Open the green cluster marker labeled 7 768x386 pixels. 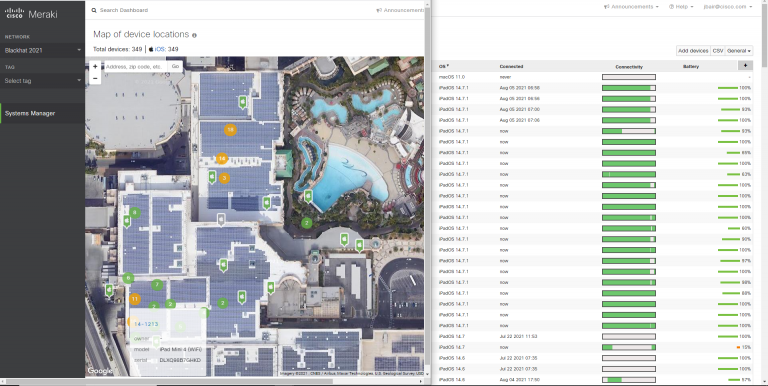click(157, 285)
